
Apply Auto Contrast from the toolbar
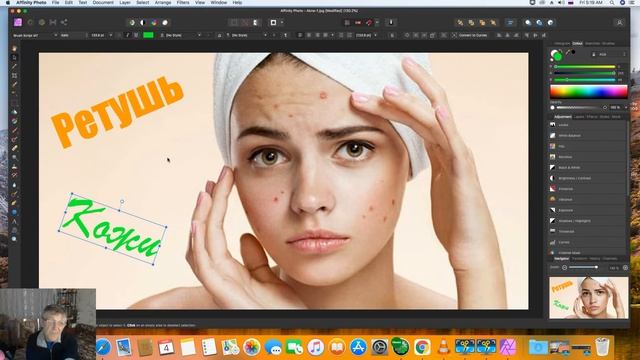pyautogui.click(x=142, y=22)
